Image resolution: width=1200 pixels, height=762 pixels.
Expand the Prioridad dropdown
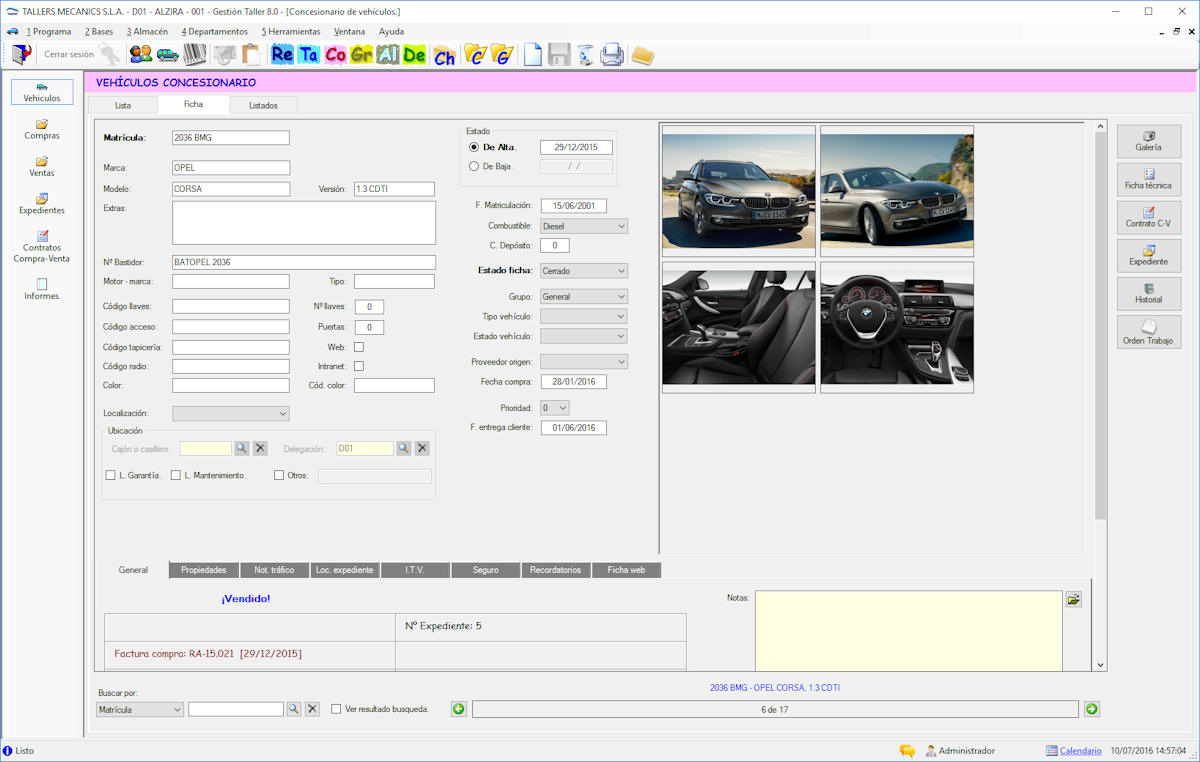point(563,408)
